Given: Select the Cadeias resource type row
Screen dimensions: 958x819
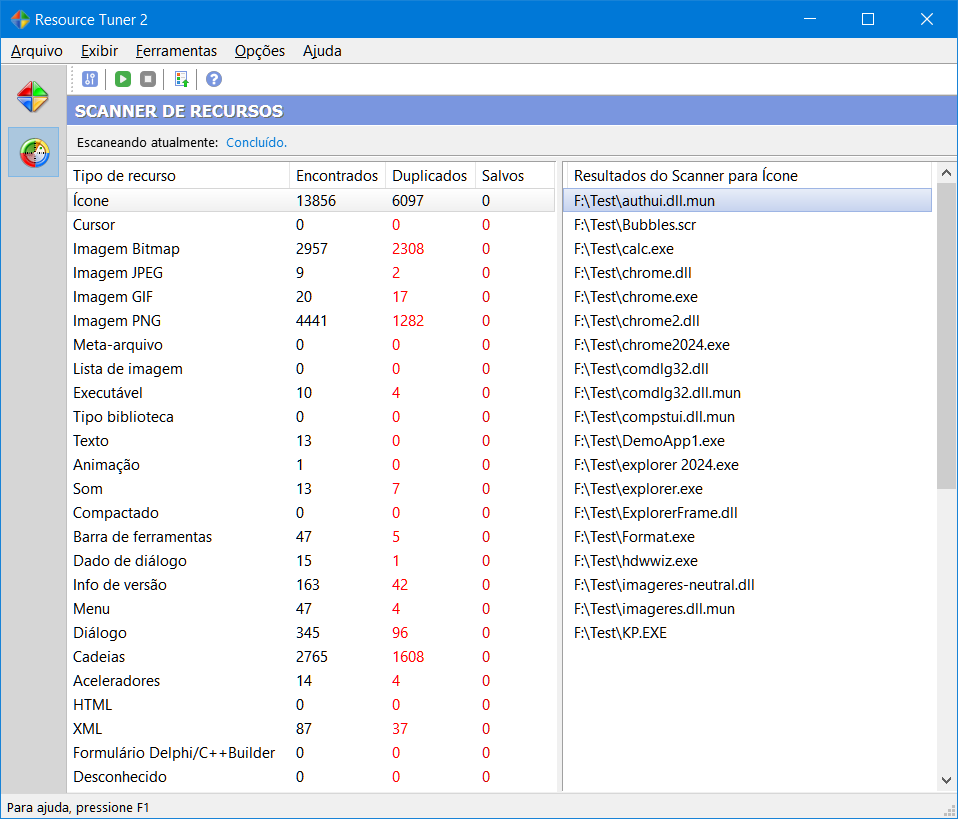Looking at the screenshot, I should click(99, 657).
